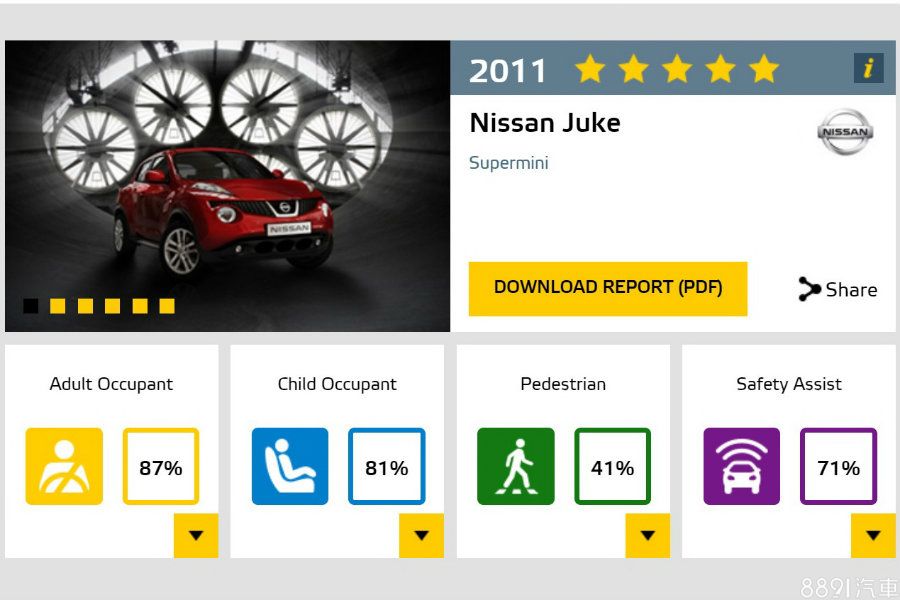Click the green Pedestrian walking icon
The width and height of the screenshot is (900, 600).
tap(515, 466)
